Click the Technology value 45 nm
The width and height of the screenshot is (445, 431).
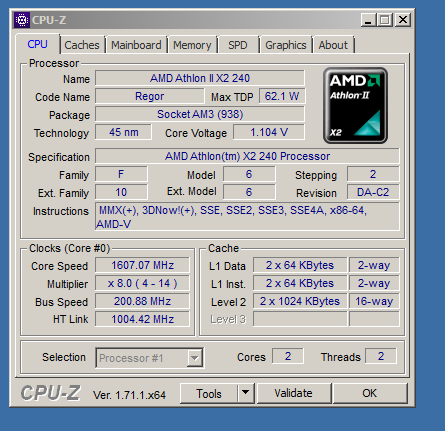coord(123,132)
